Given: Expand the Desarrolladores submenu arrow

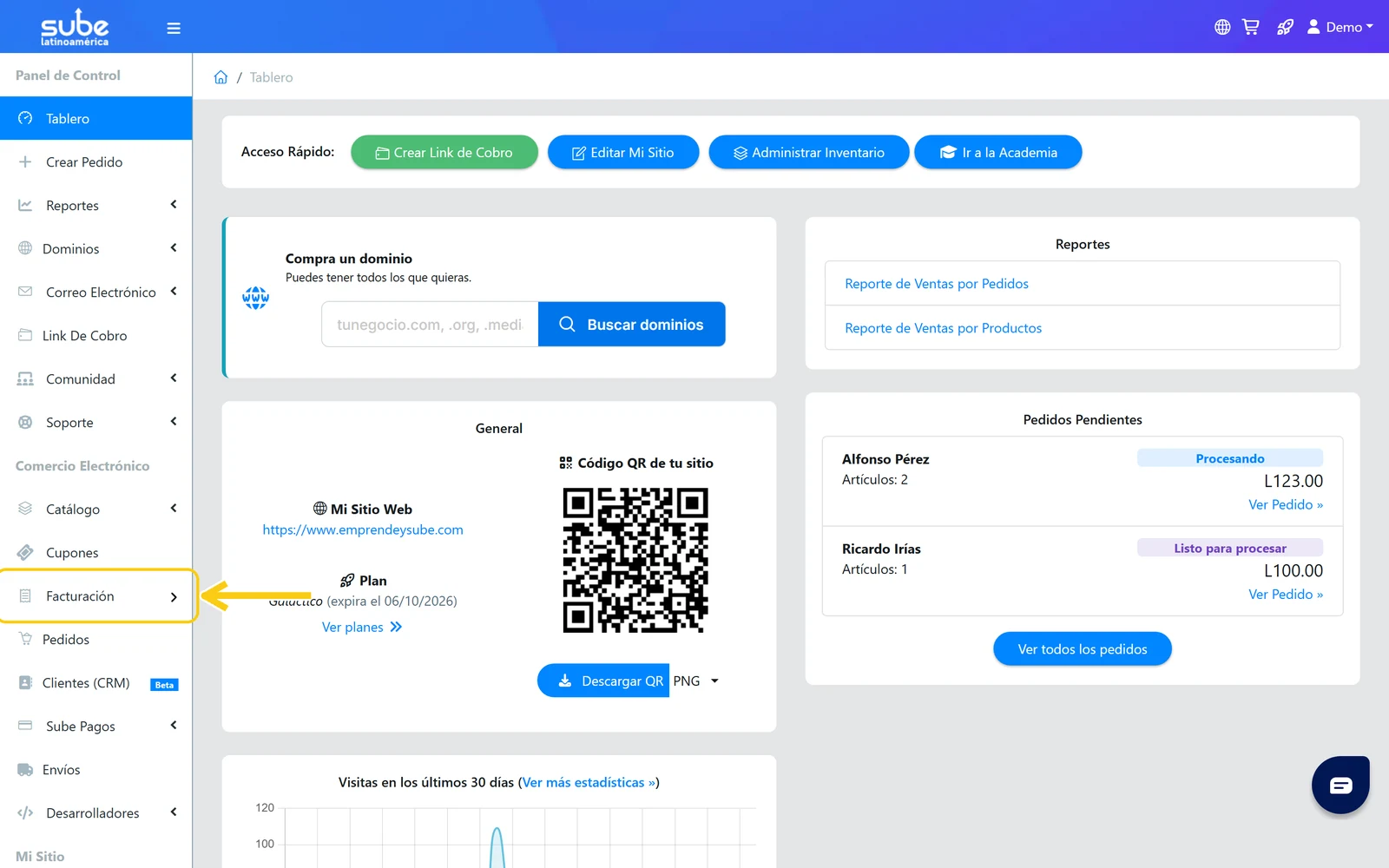Looking at the screenshot, I should tap(174, 812).
